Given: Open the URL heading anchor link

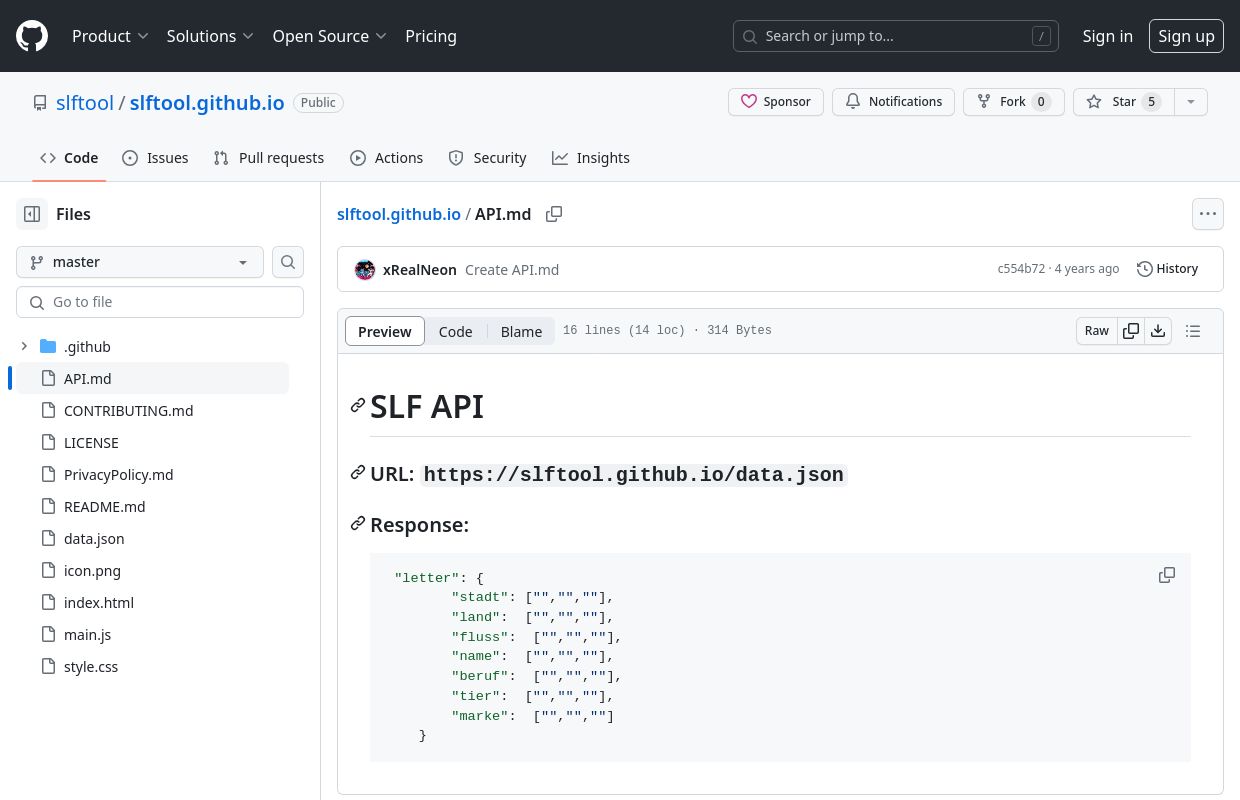Looking at the screenshot, I should 358,473.
